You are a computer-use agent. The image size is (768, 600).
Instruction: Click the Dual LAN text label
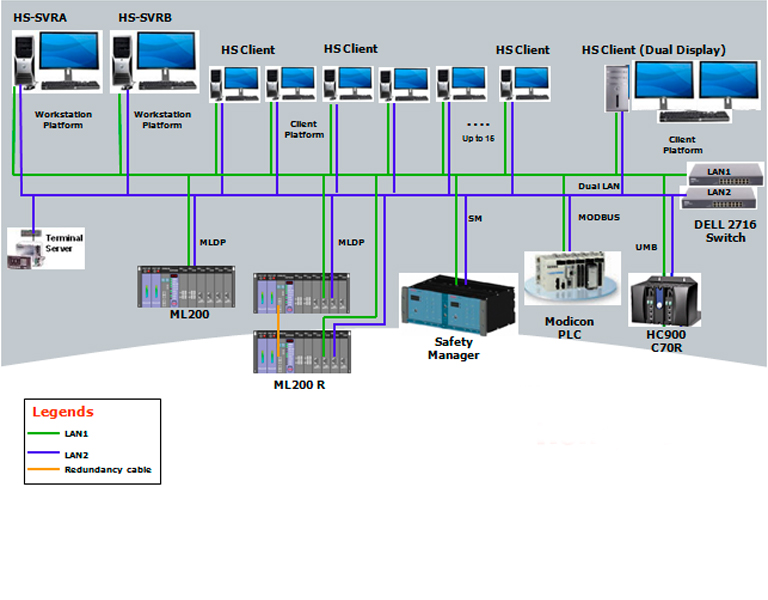600,187
